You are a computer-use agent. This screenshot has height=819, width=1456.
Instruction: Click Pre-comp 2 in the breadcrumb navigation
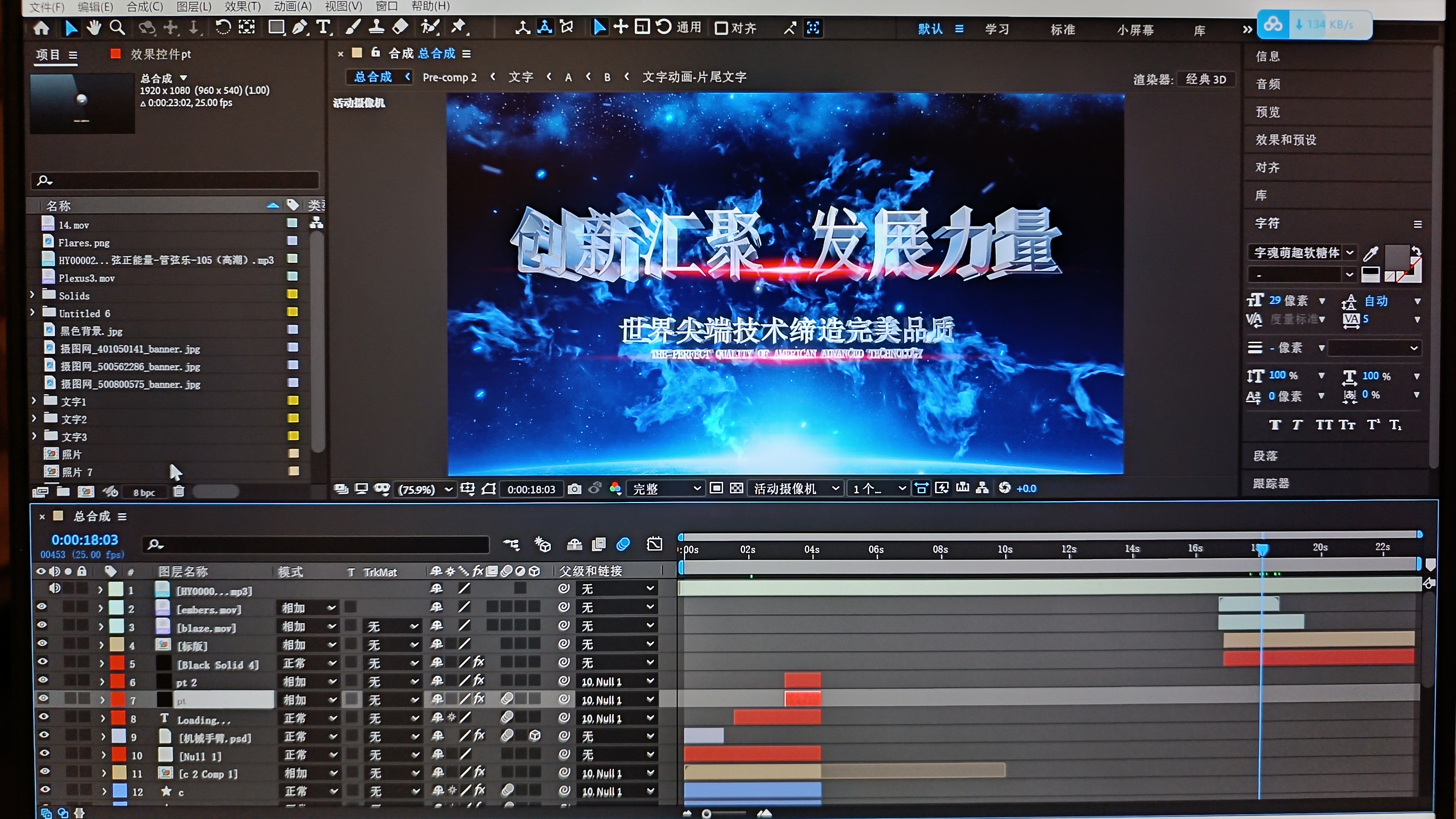[449, 78]
